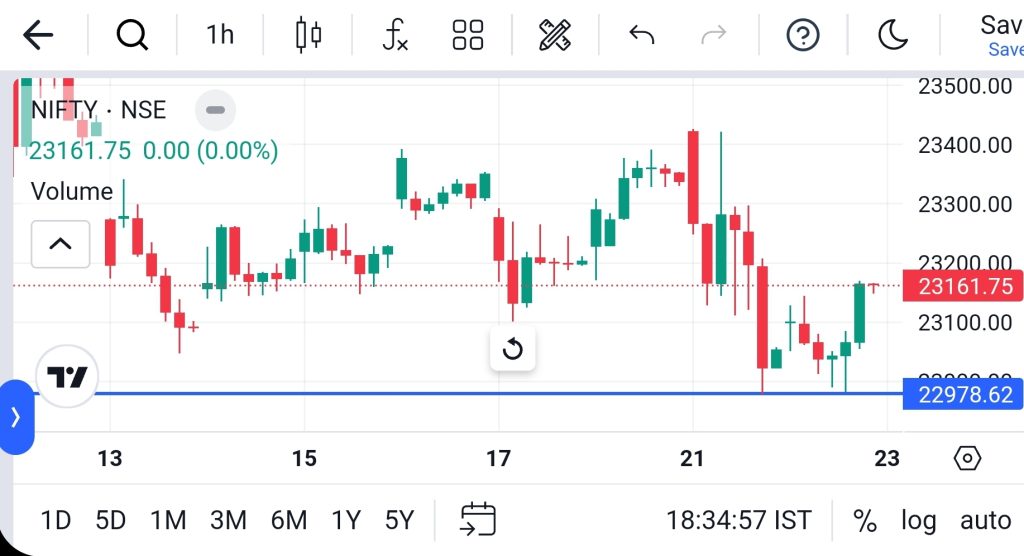Open the indicator templates grid
The height and width of the screenshot is (556, 1024).
[468, 36]
